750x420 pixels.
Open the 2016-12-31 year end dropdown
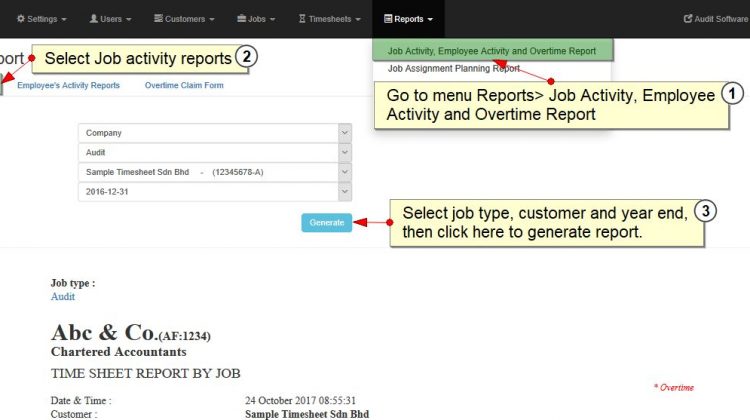pos(344,192)
